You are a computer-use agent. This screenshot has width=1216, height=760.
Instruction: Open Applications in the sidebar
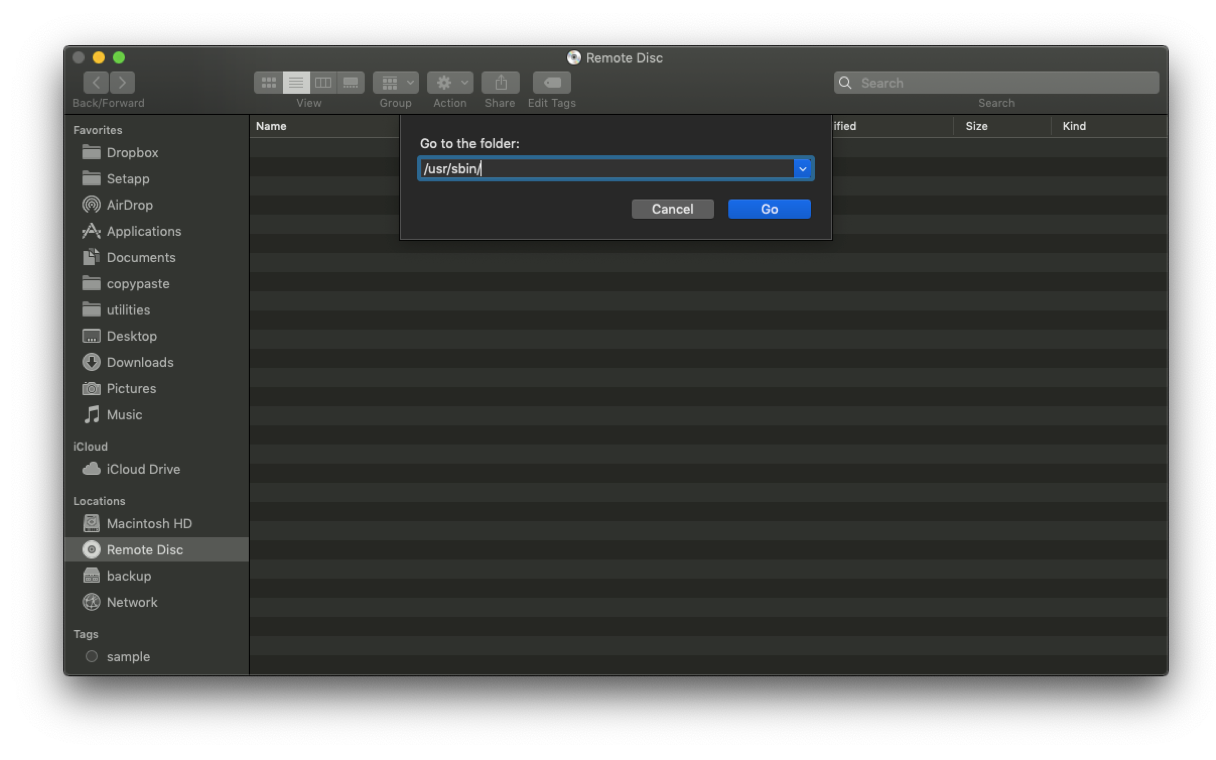click(x=156, y=231)
